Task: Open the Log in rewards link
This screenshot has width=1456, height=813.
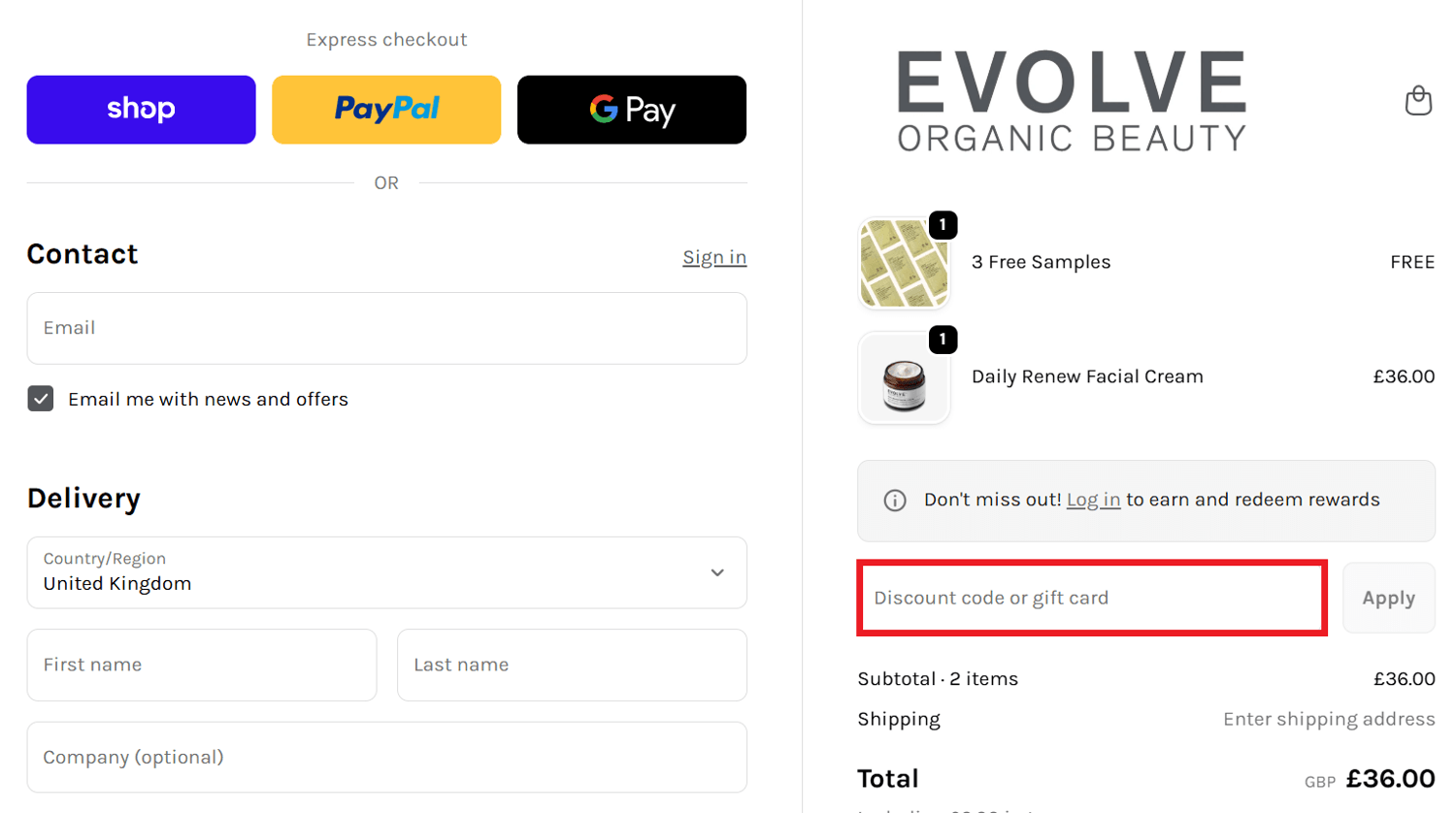Action: point(1091,500)
